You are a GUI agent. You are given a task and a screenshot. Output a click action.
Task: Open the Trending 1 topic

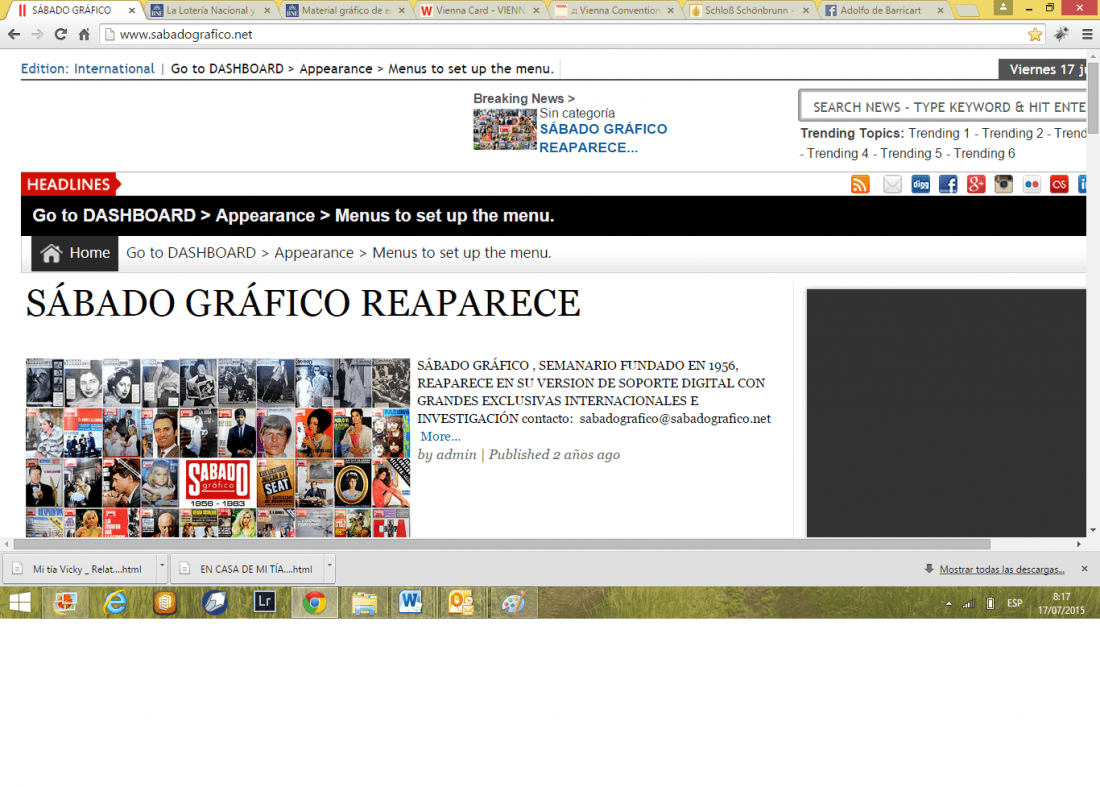(x=939, y=133)
